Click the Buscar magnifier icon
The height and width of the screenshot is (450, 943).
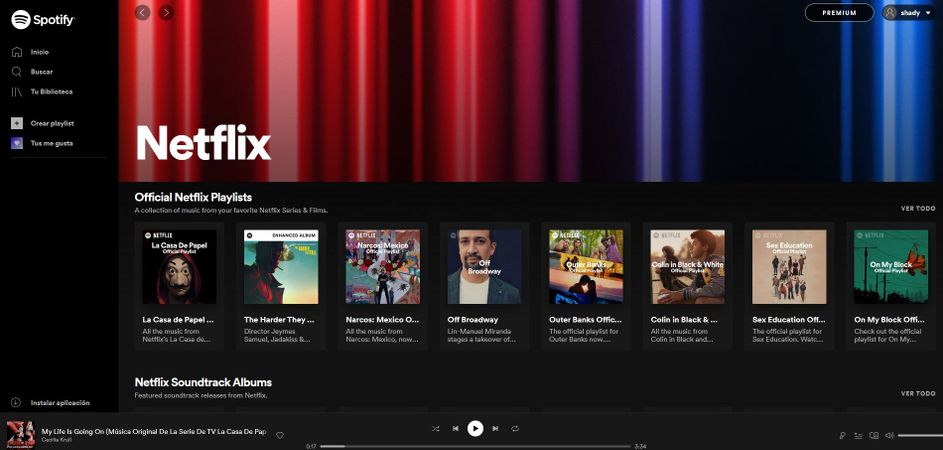click(17, 72)
